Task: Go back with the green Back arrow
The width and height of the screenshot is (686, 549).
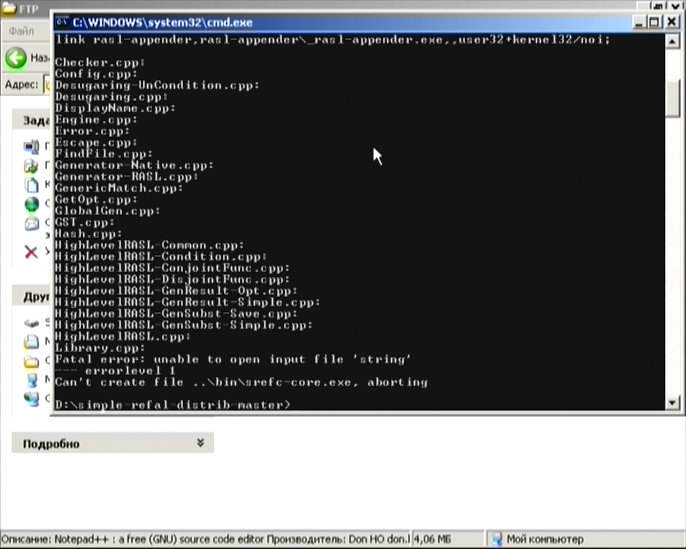Action: [x=16, y=58]
